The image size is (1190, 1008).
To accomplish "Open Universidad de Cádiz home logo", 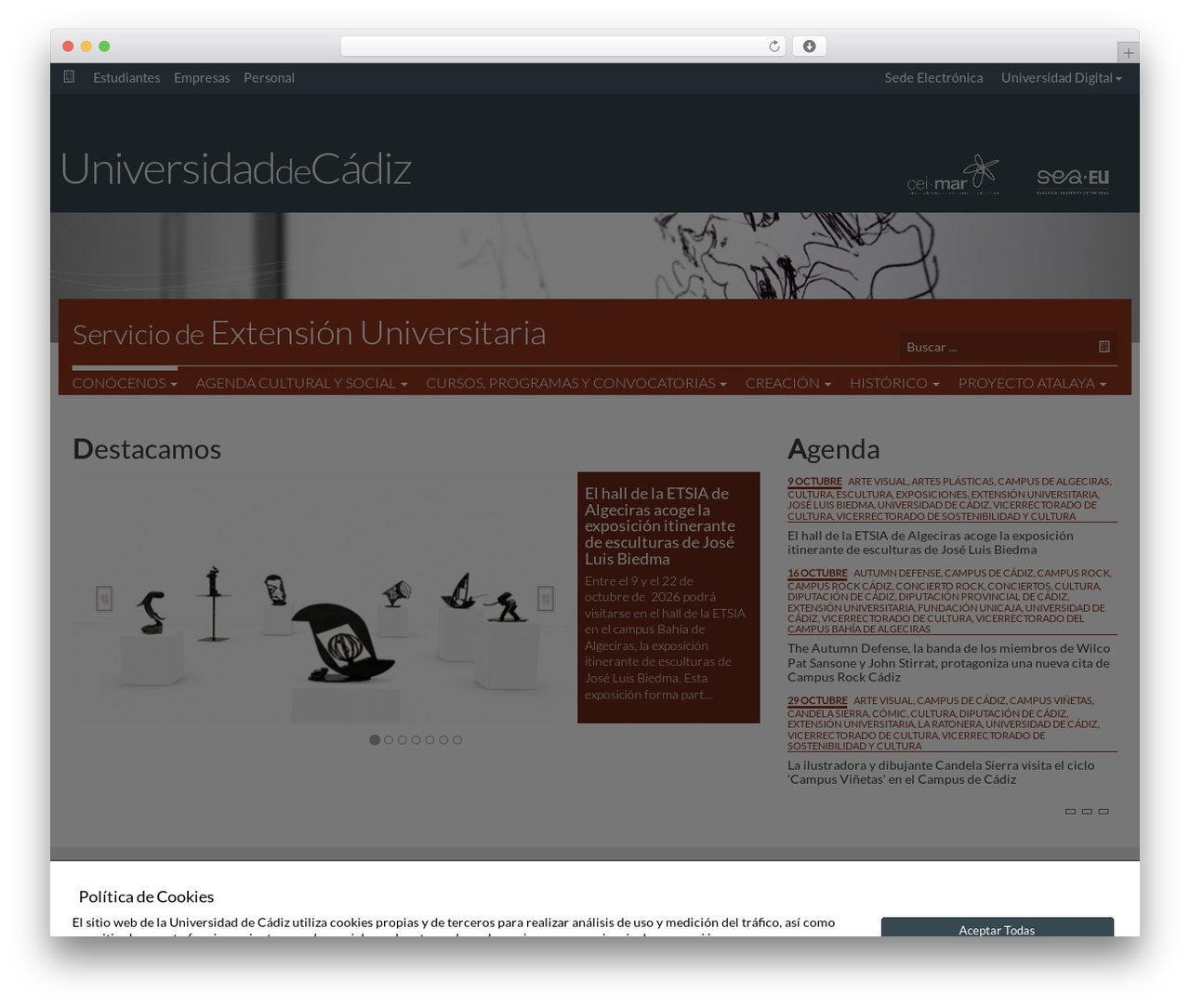I will click(236, 169).
